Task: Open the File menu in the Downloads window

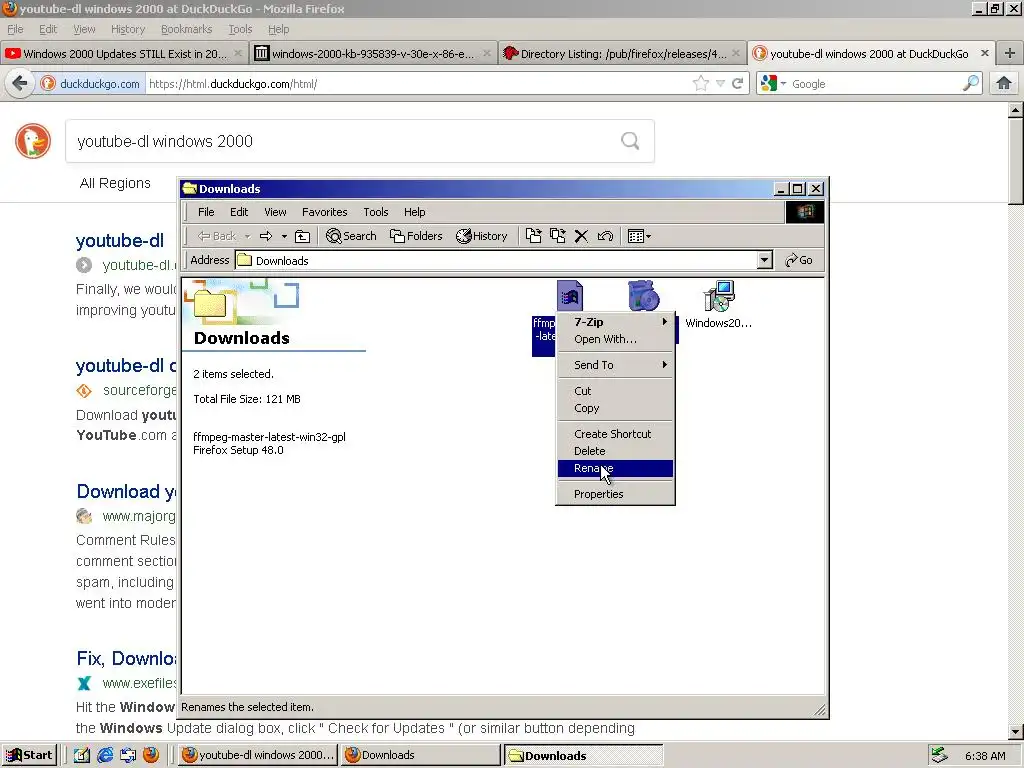Action: pyautogui.click(x=206, y=212)
